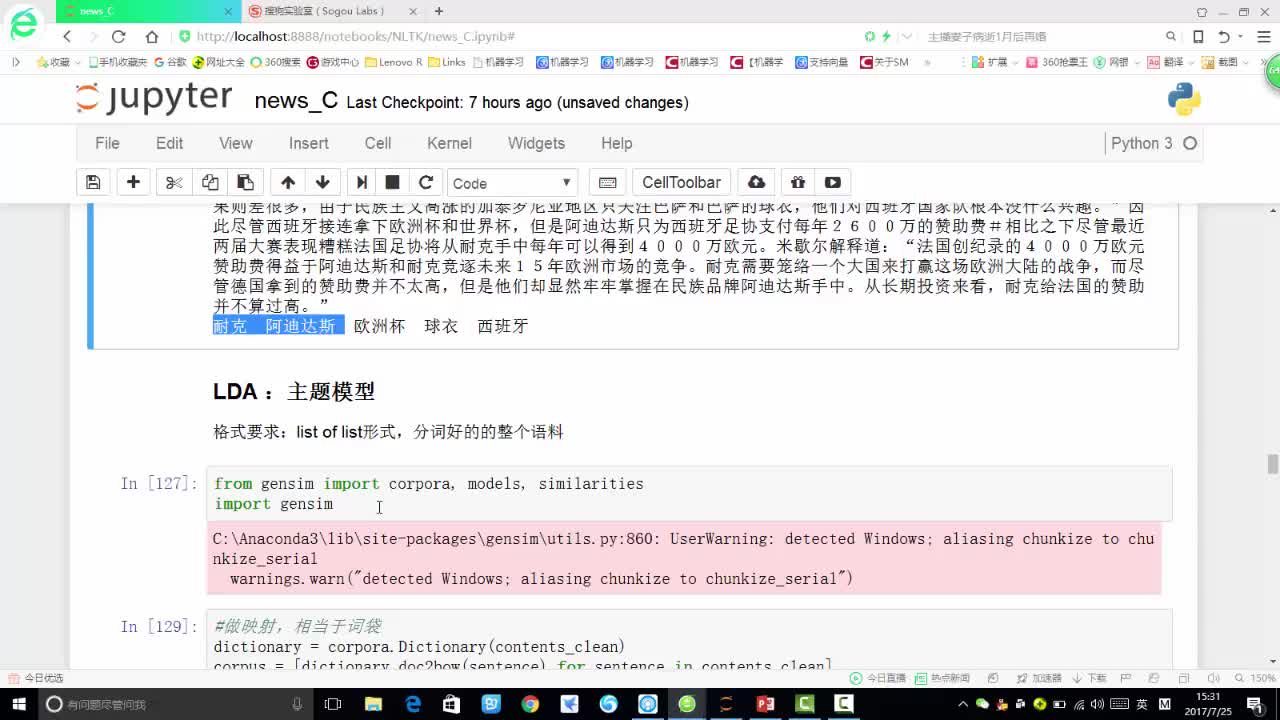Cut the selected cells with the scissors icon
This screenshot has width=1280, height=720.
pyautogui.click(x=174, y=182)
